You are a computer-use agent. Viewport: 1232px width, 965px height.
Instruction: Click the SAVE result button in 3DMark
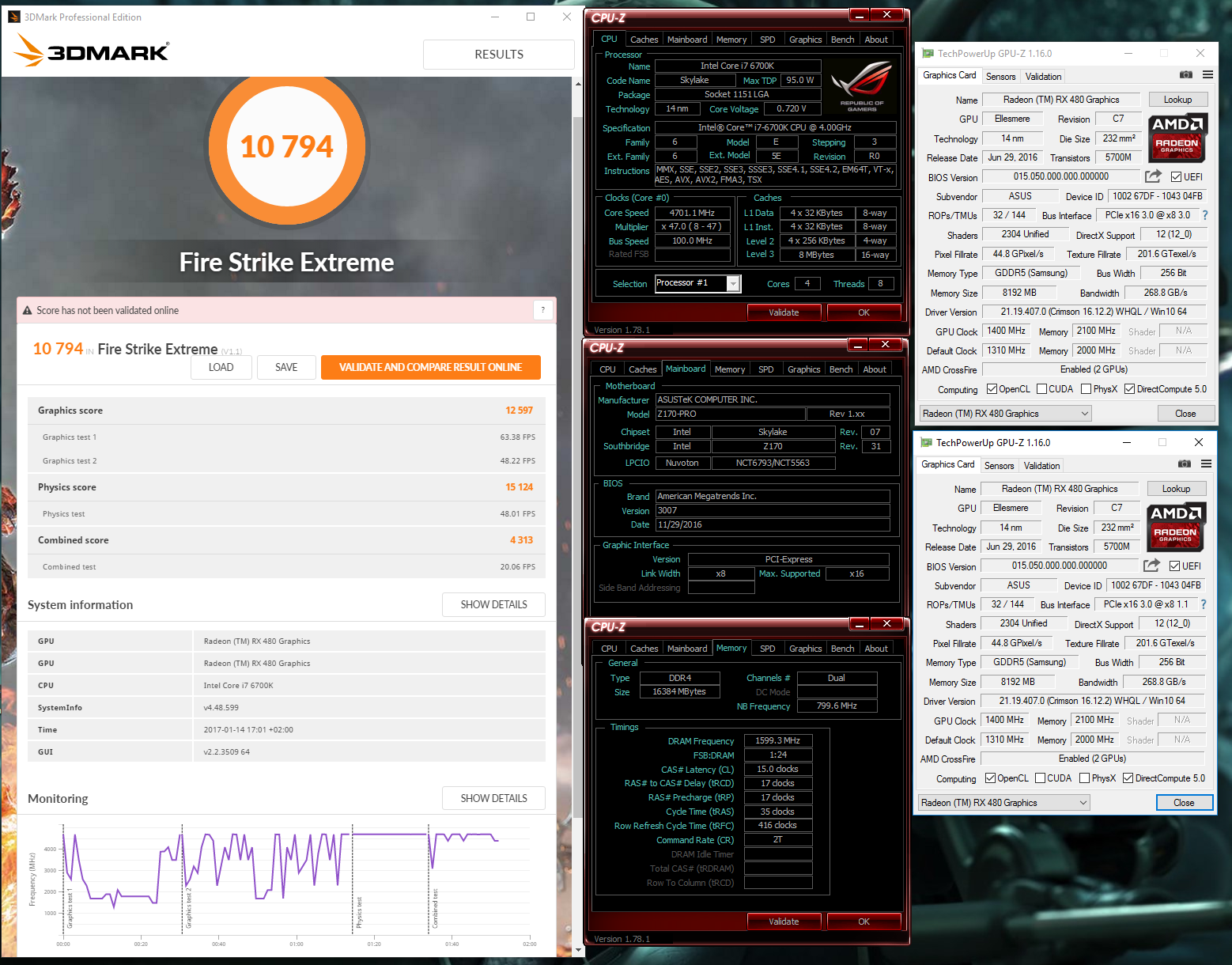(286, 367)
